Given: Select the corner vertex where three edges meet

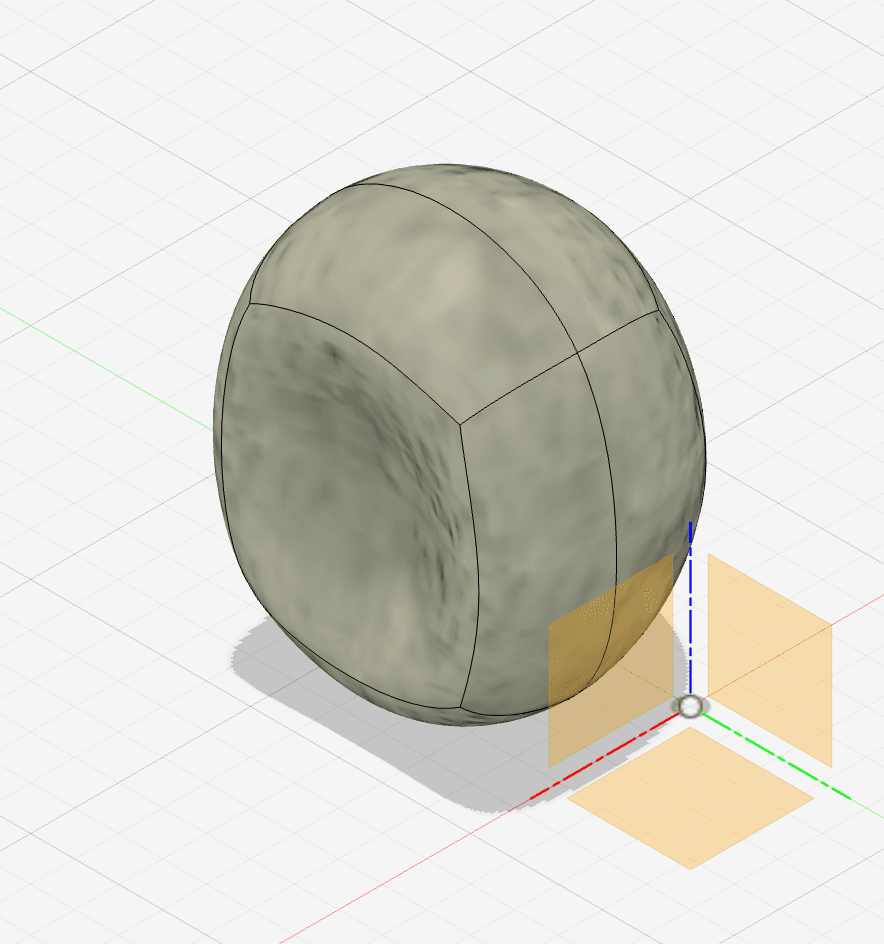Looking at the screenshot, I should pyautogui.click(x=460, y=424).
